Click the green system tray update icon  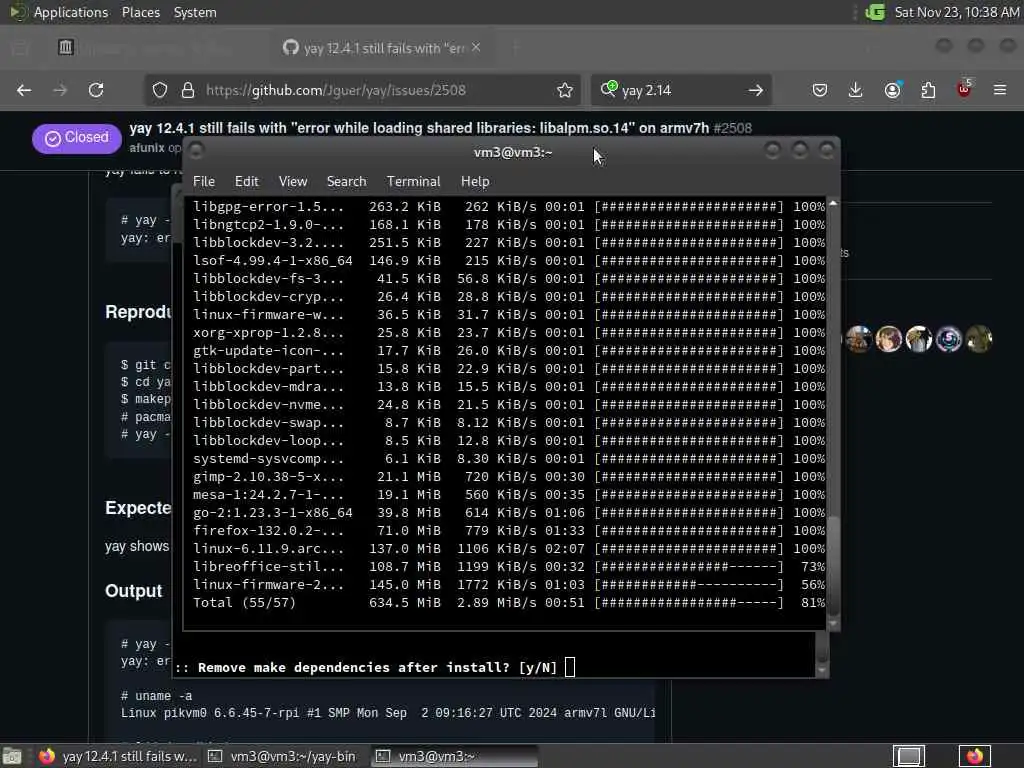[875, 12]
